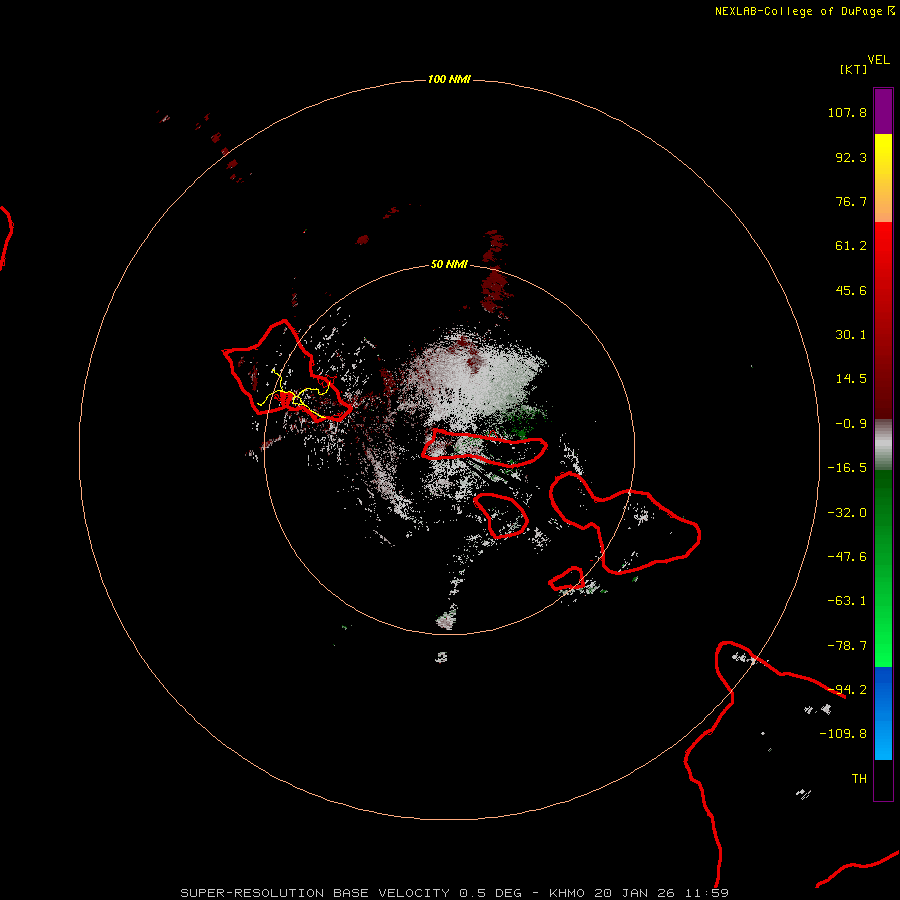The width and height of the screenshot is (900, 900).
Task: Click the -109.8 velocity scale value
Action: coord(843,734)
